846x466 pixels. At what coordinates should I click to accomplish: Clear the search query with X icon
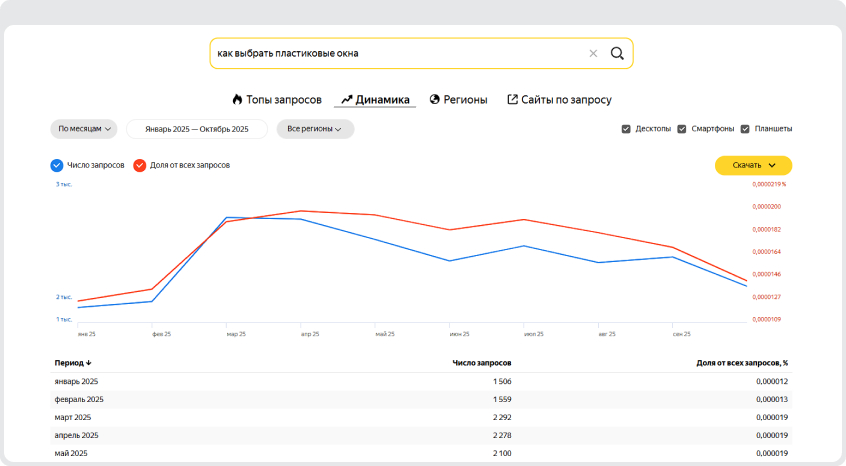[593, 54]
